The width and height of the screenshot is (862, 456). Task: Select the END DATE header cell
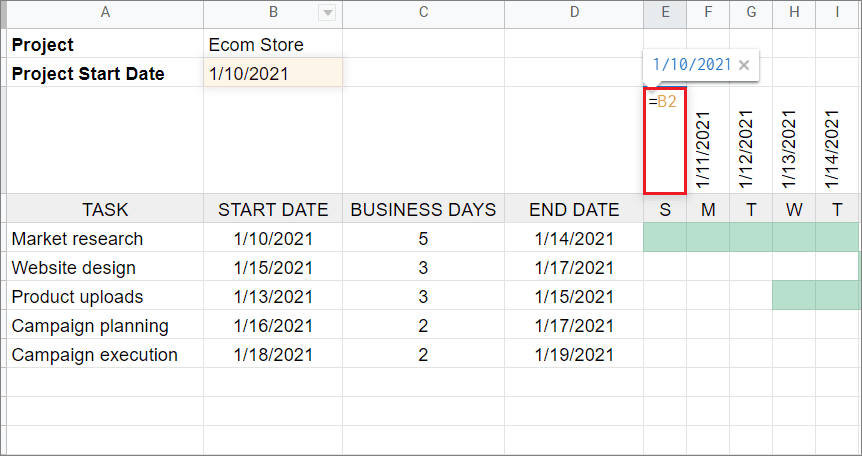point(574,209)
